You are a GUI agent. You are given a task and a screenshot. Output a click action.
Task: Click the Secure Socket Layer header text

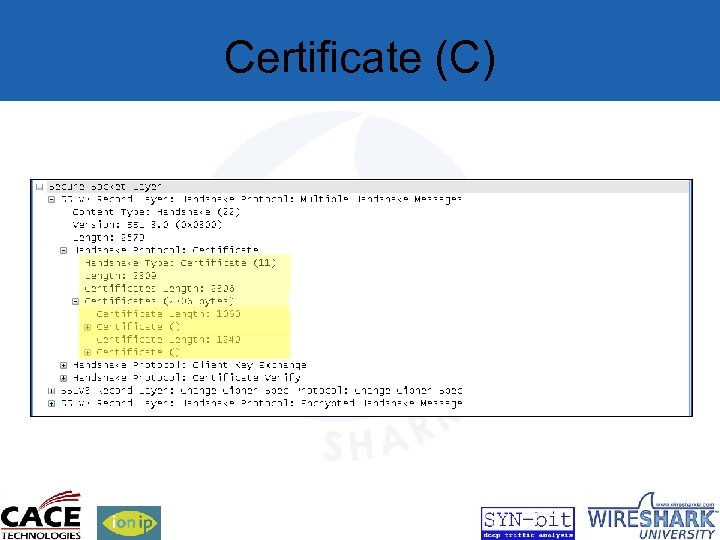pyautogui.click(x=105, y=186)
